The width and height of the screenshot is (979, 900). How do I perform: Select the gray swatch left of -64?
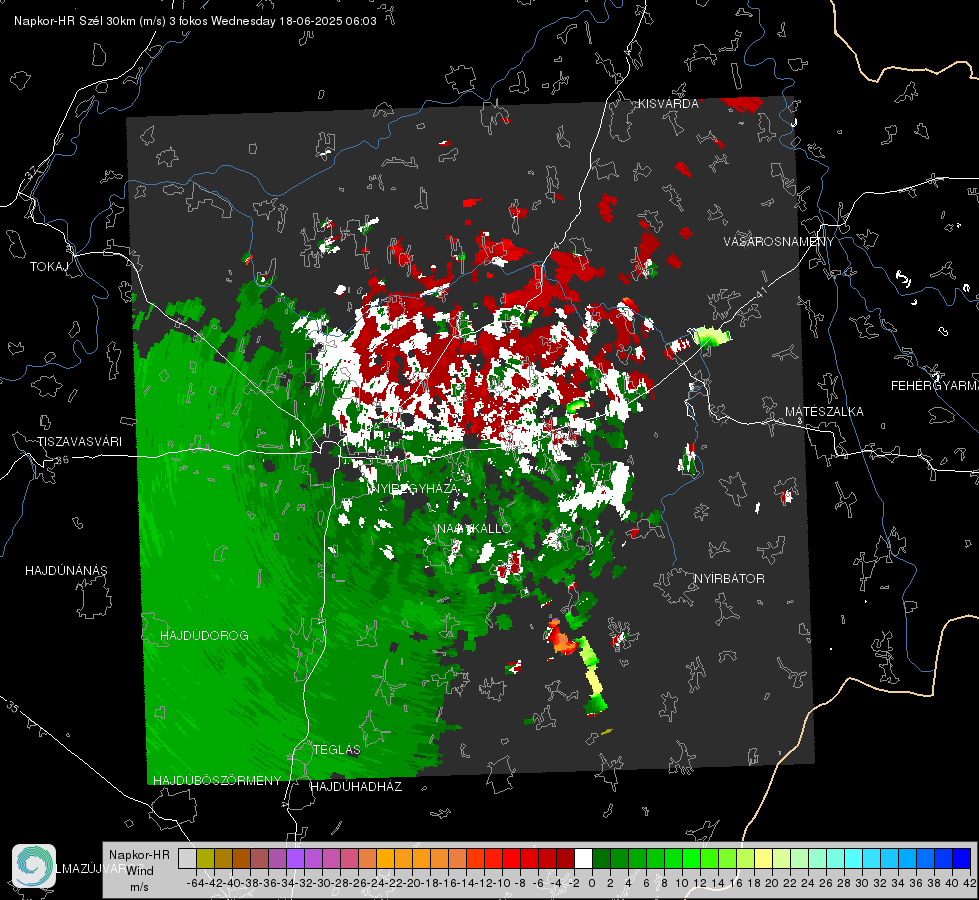click(187, 858)
